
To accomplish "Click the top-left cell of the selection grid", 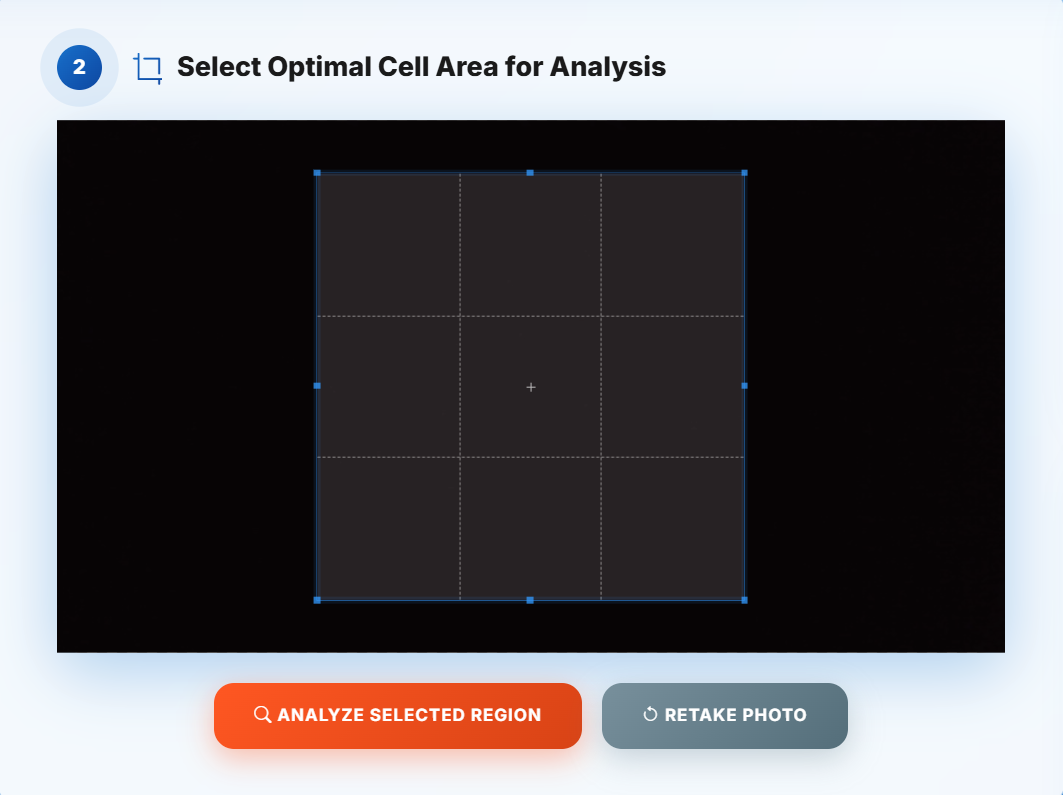I will pos(388,243).
